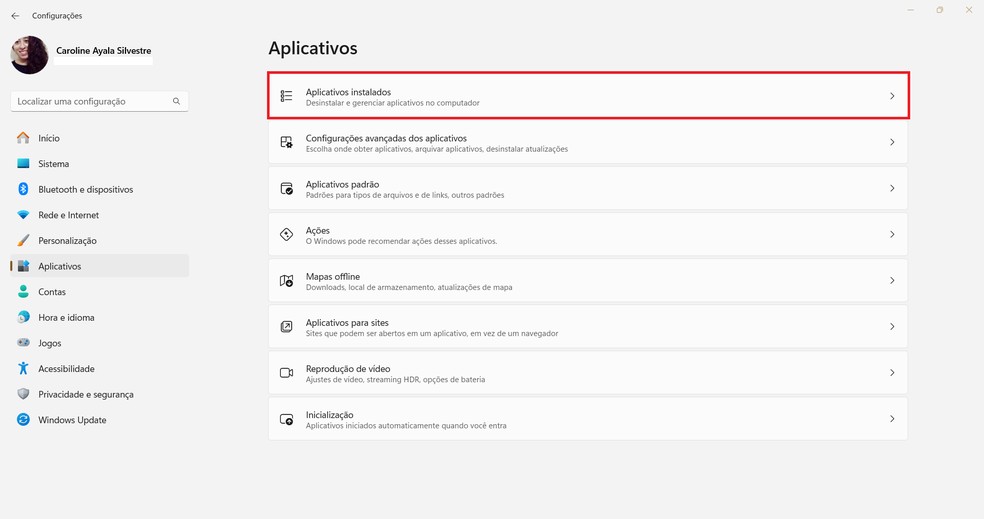984x519 pixels.
Task: Click the back arrow icon
Action: (15, 16)
